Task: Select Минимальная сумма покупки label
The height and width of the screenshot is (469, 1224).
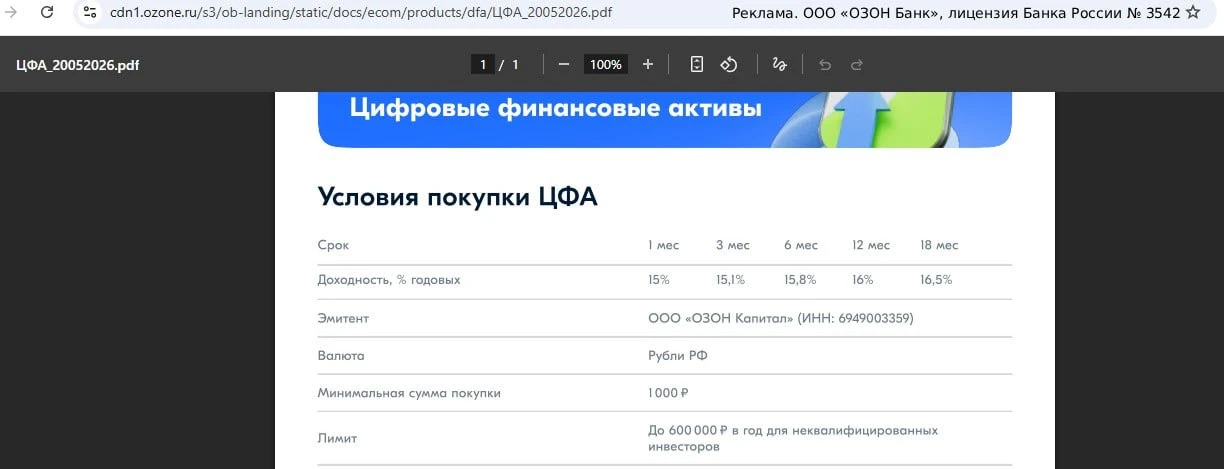Action: (409, 394)
